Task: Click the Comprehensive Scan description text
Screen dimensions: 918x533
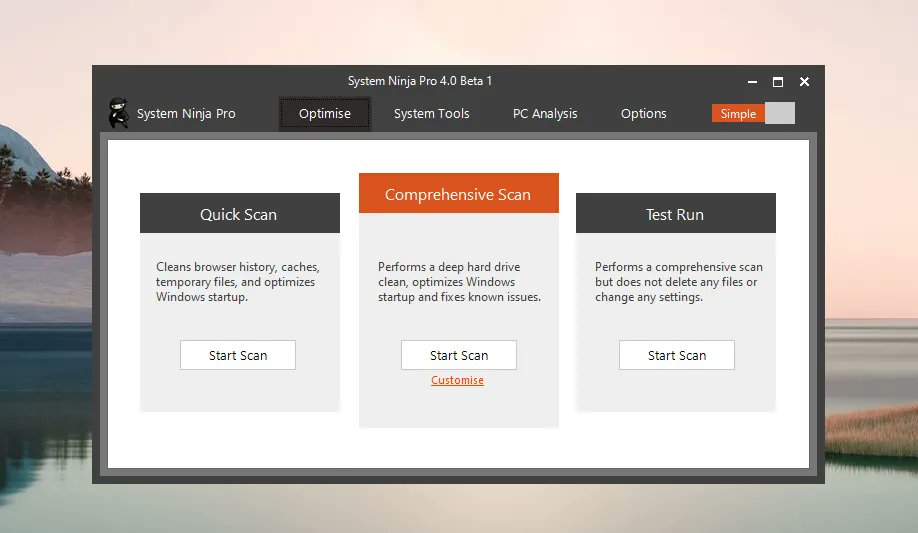Action: tap(460, 282)
